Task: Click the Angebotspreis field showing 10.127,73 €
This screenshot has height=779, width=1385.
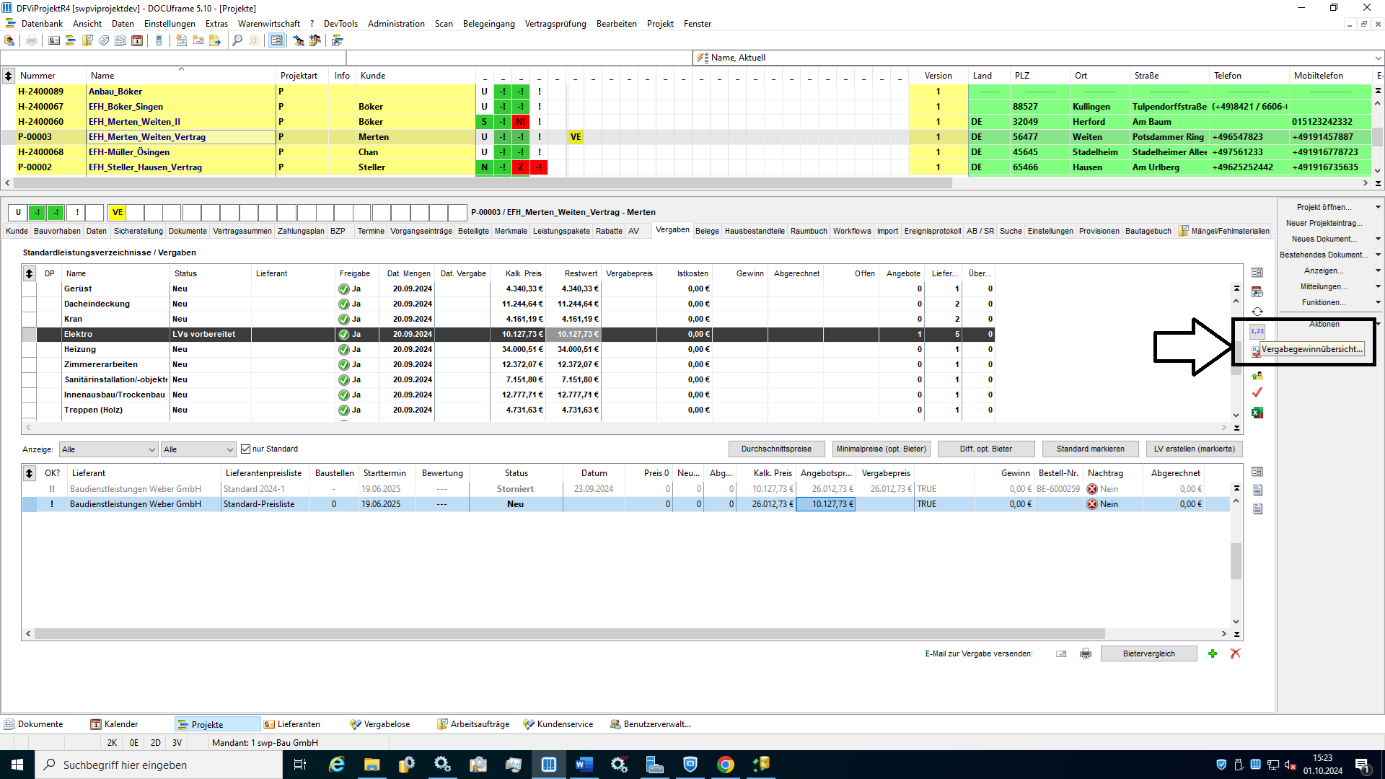Action: (x=826, y=505)
